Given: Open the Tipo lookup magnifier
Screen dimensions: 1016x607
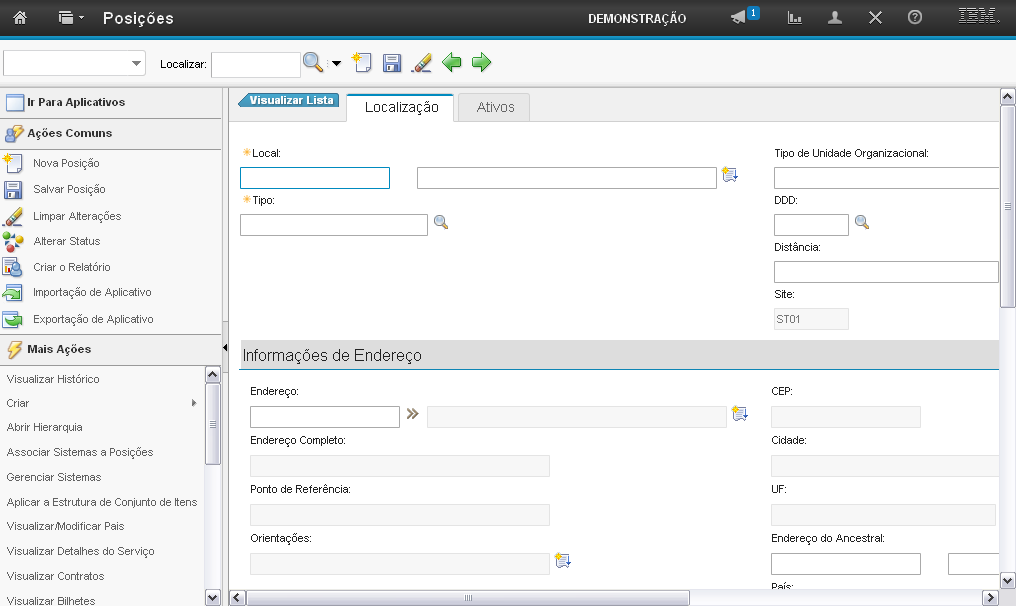Looking at the screenshot, I should pos(441,223).
